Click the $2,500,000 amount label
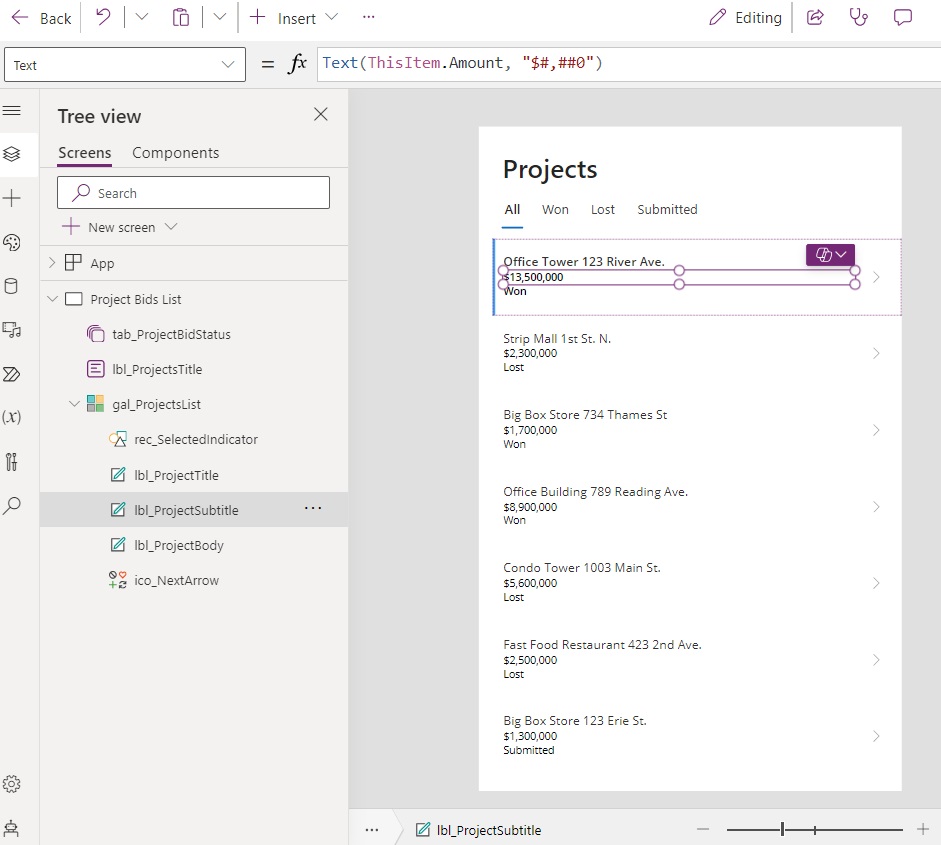This screenshot has width=941, height=845. click(x=530, y=660)
